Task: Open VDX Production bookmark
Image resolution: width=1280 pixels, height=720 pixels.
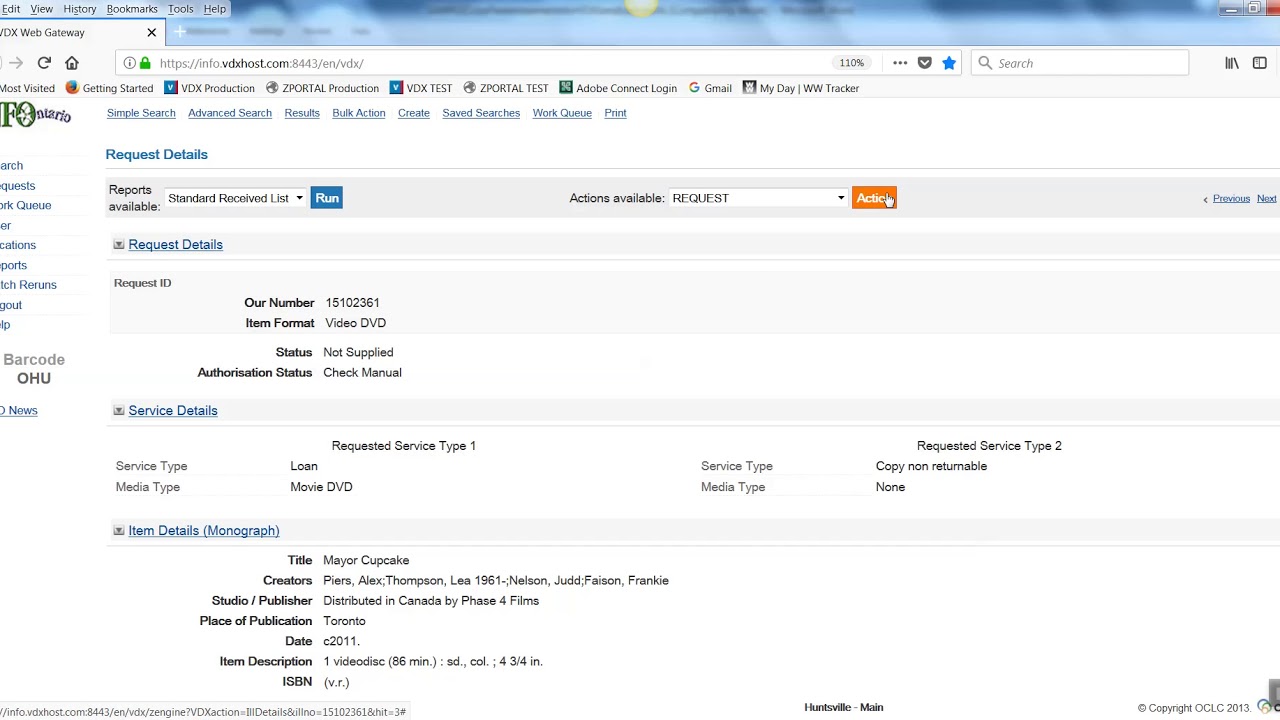Action: tap(209, 88)
